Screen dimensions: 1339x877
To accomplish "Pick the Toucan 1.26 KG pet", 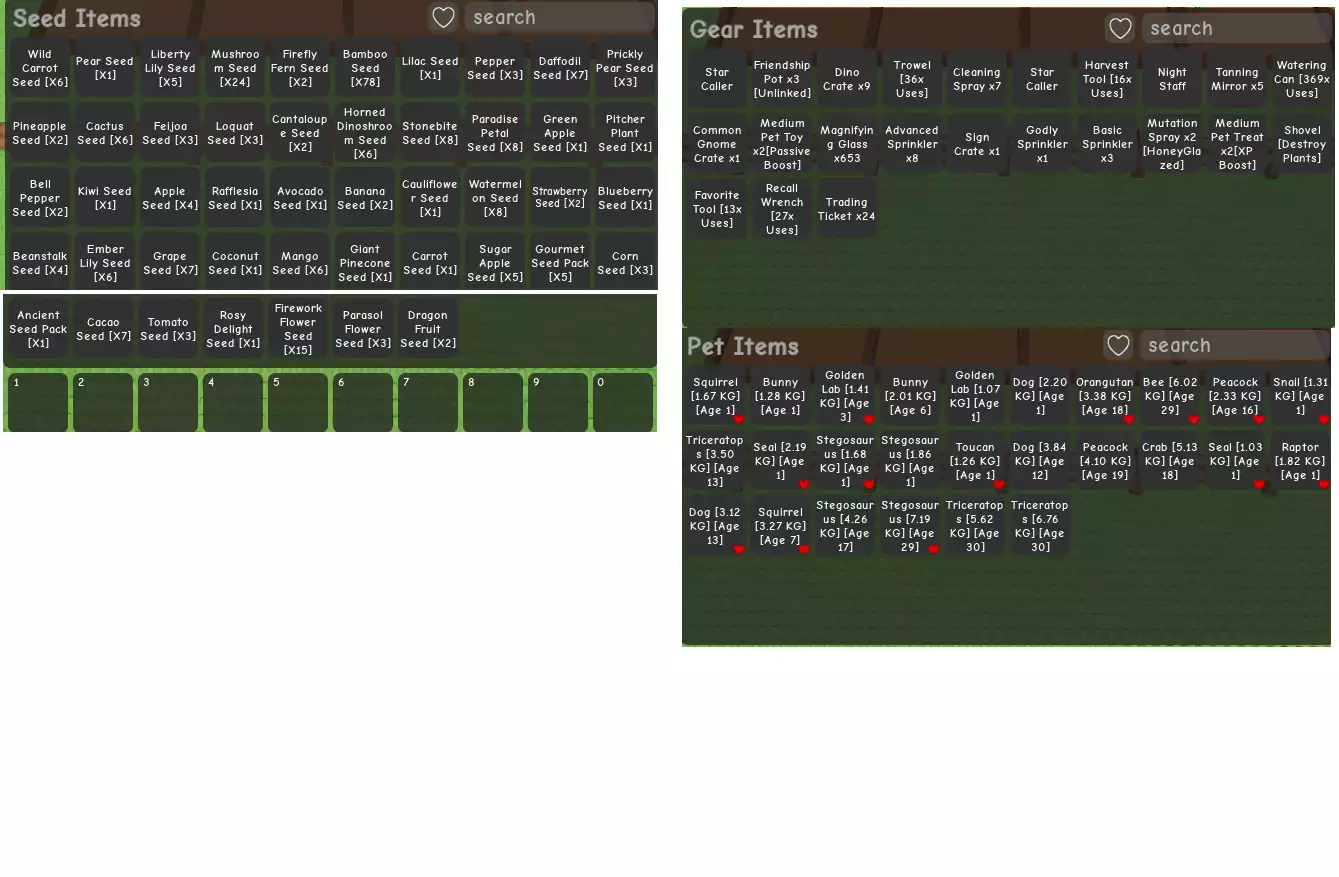I will [x=975, y=461].
